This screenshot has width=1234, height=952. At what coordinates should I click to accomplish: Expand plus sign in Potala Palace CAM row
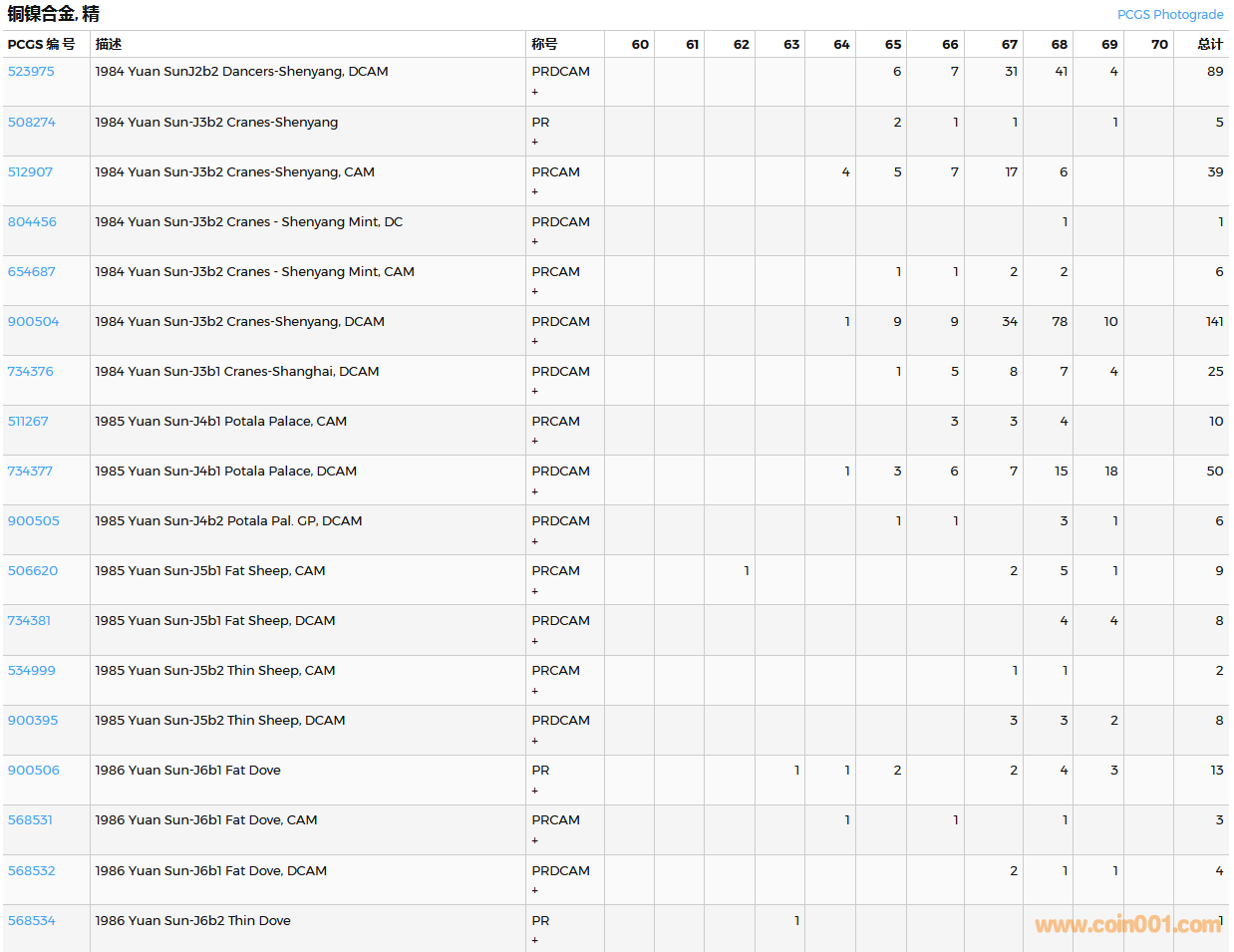pyautogui.click(x=535, y=441)
